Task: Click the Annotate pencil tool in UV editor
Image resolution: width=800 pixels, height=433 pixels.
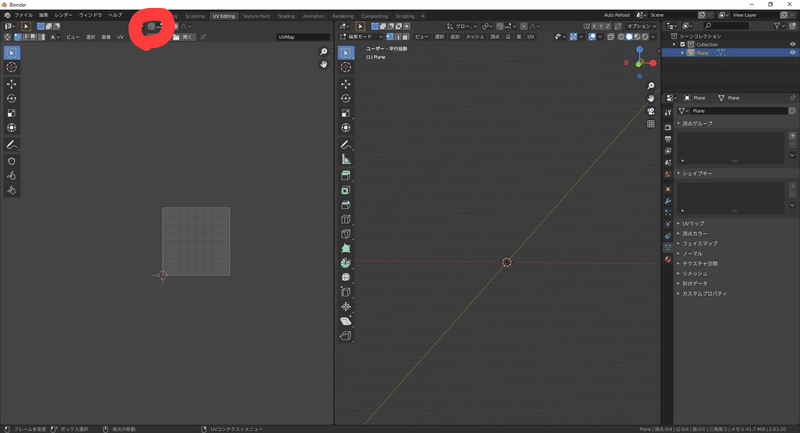Action: point(12,144)
